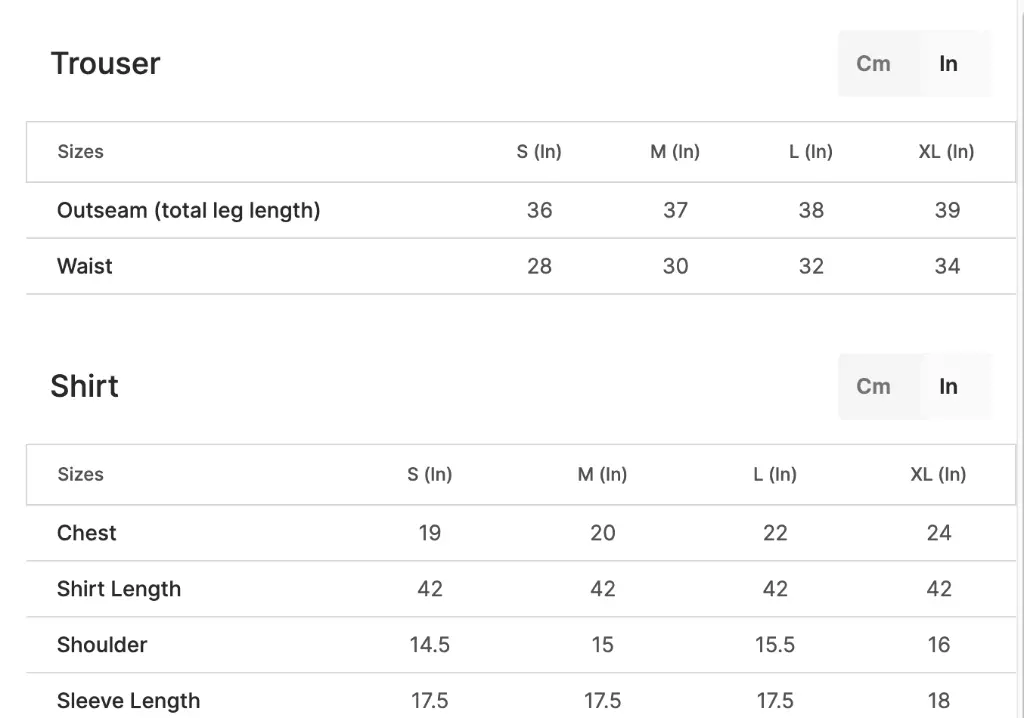Click the Waist value 34 for XL
The width and height of the screenshot is (1024, 718).
(947, 266)
